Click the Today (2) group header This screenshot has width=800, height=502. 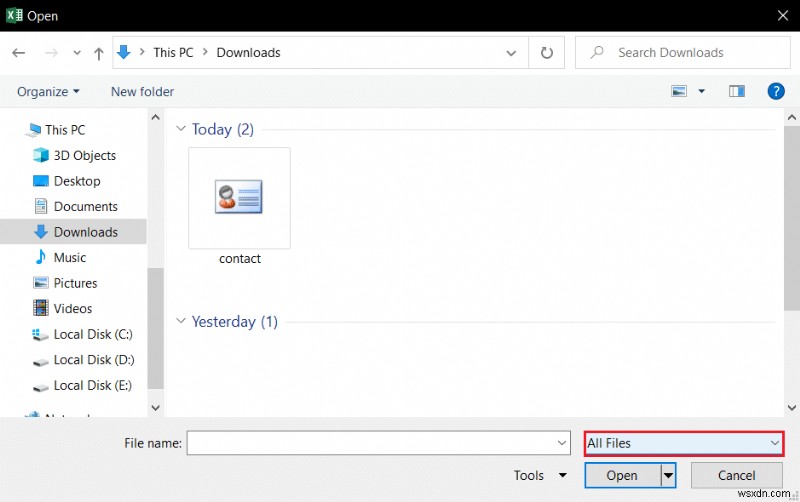(x=222, y=129)
